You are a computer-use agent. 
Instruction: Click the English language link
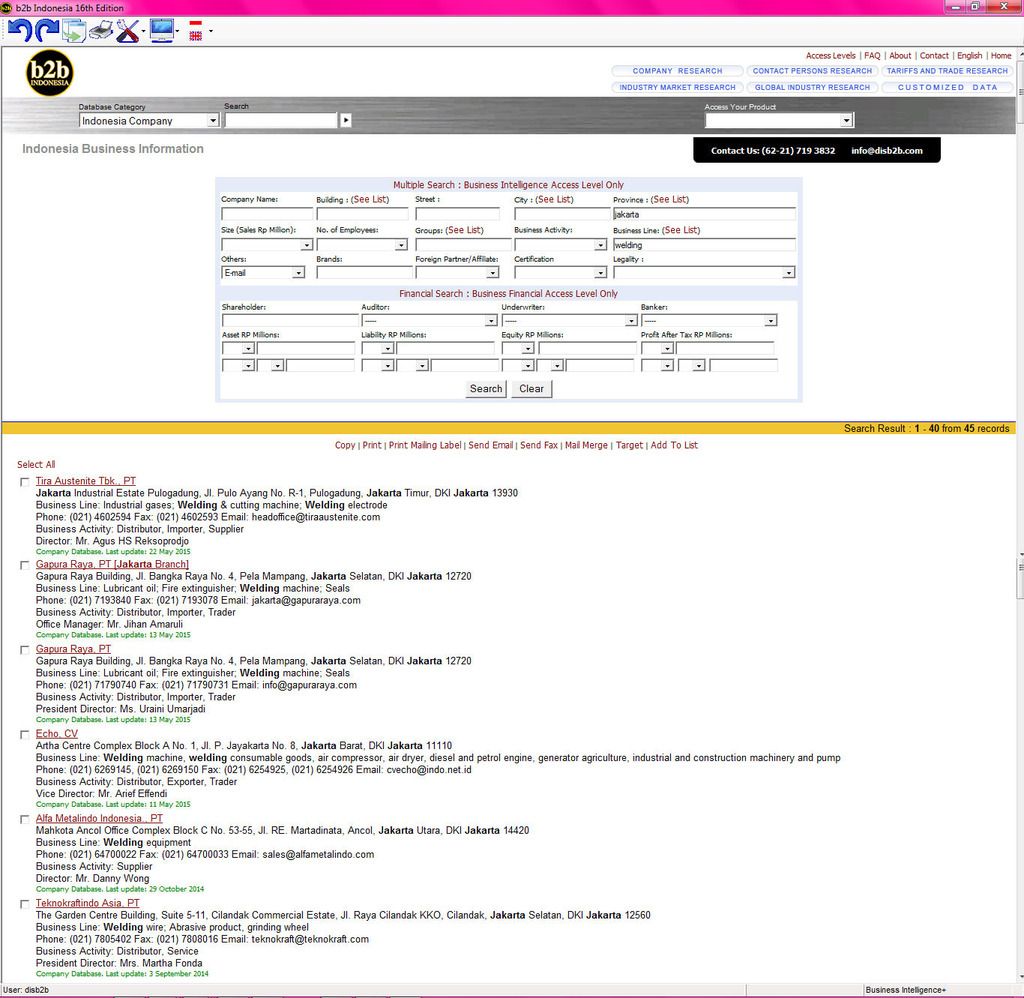[x=969, y=56]
